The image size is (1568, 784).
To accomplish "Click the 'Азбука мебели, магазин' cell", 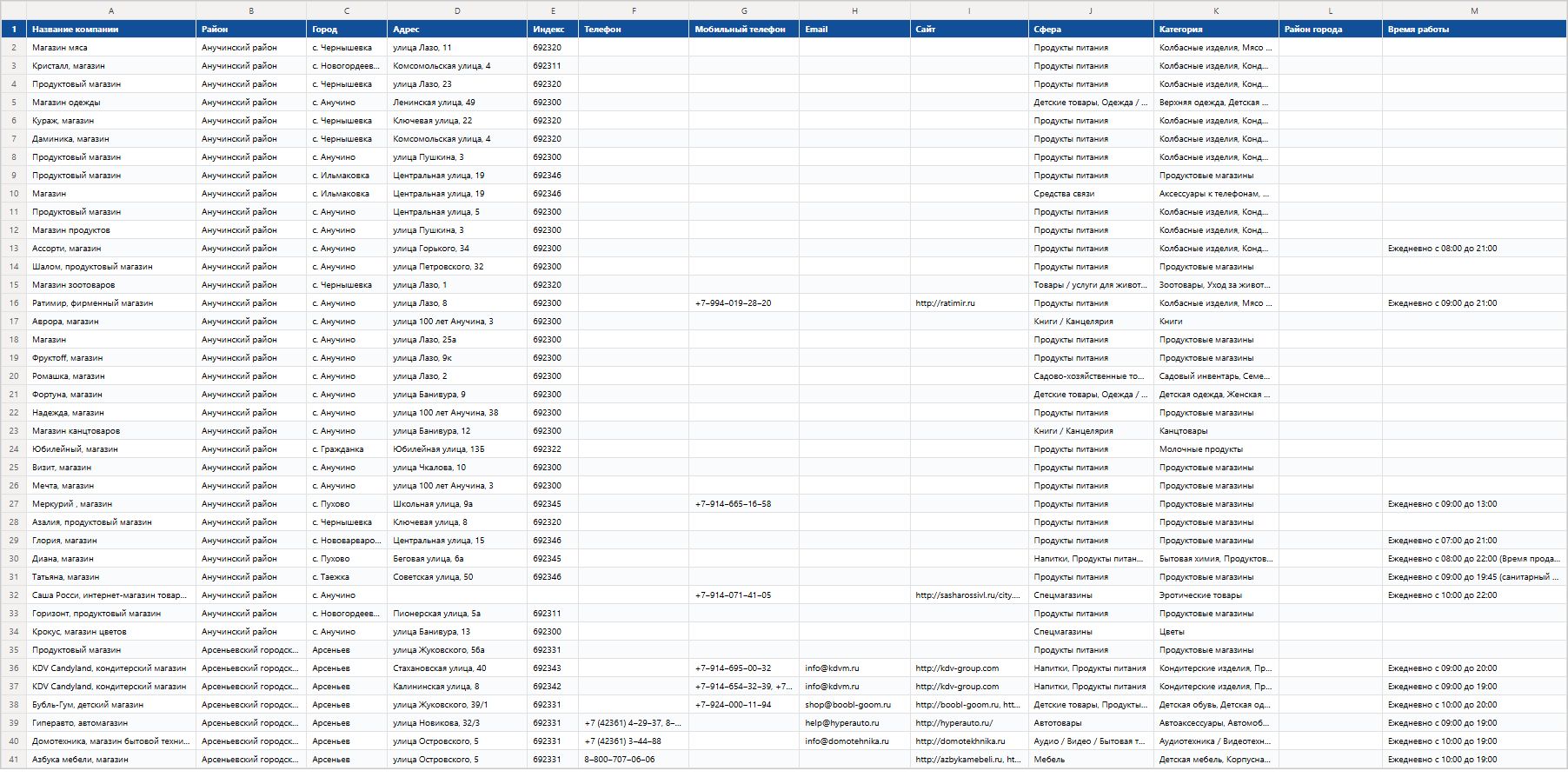I will (x=111, y=760).
